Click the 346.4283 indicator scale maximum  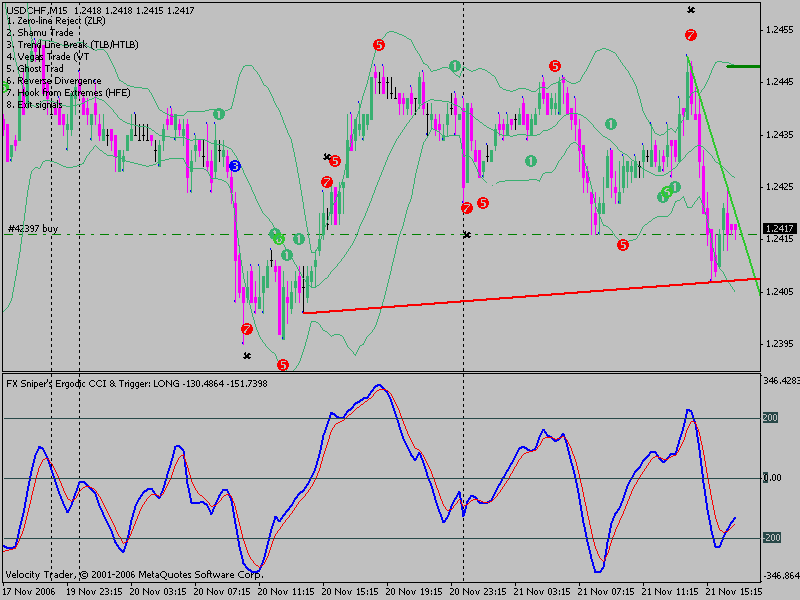(781, 381)
